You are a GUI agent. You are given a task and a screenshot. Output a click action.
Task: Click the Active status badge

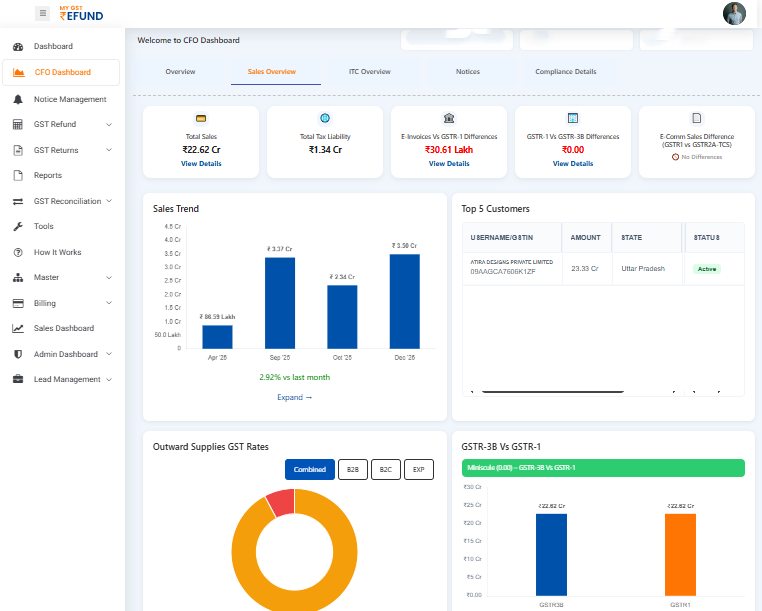707,269
